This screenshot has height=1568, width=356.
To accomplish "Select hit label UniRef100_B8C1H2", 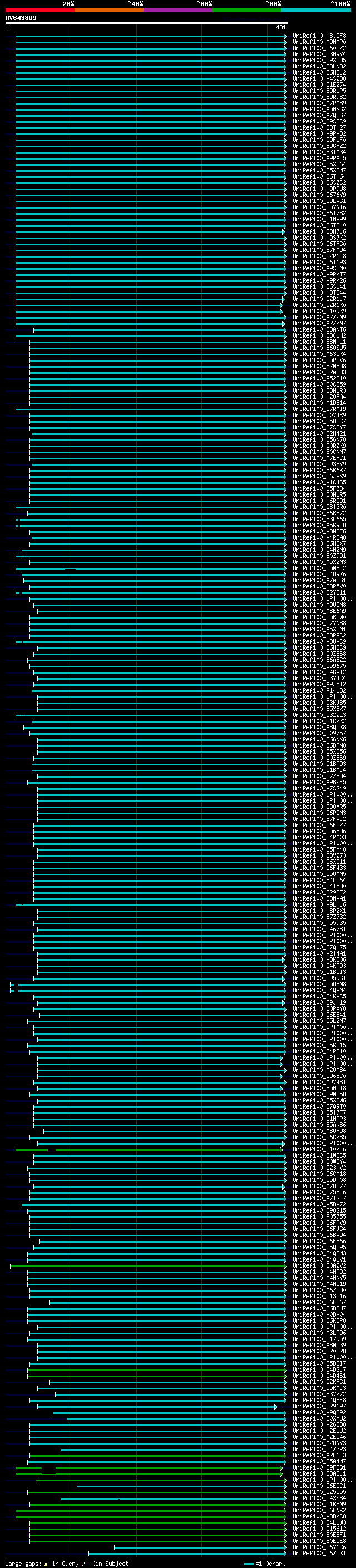I will pos(319,336).
